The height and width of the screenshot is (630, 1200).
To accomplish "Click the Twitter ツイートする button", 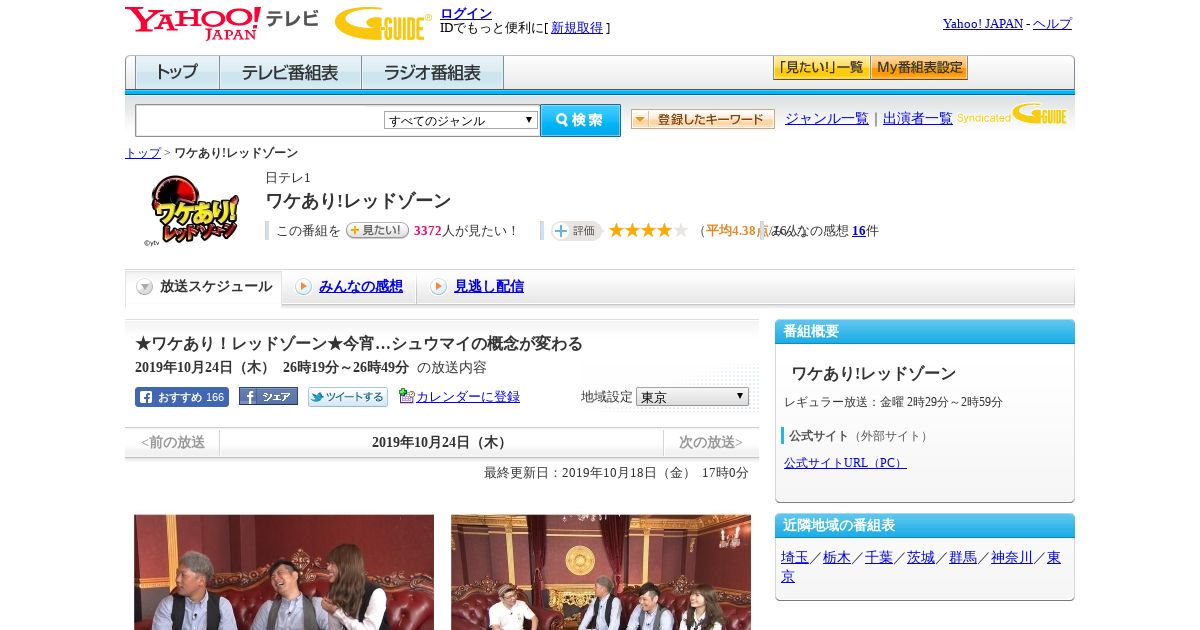I will 347,397.
